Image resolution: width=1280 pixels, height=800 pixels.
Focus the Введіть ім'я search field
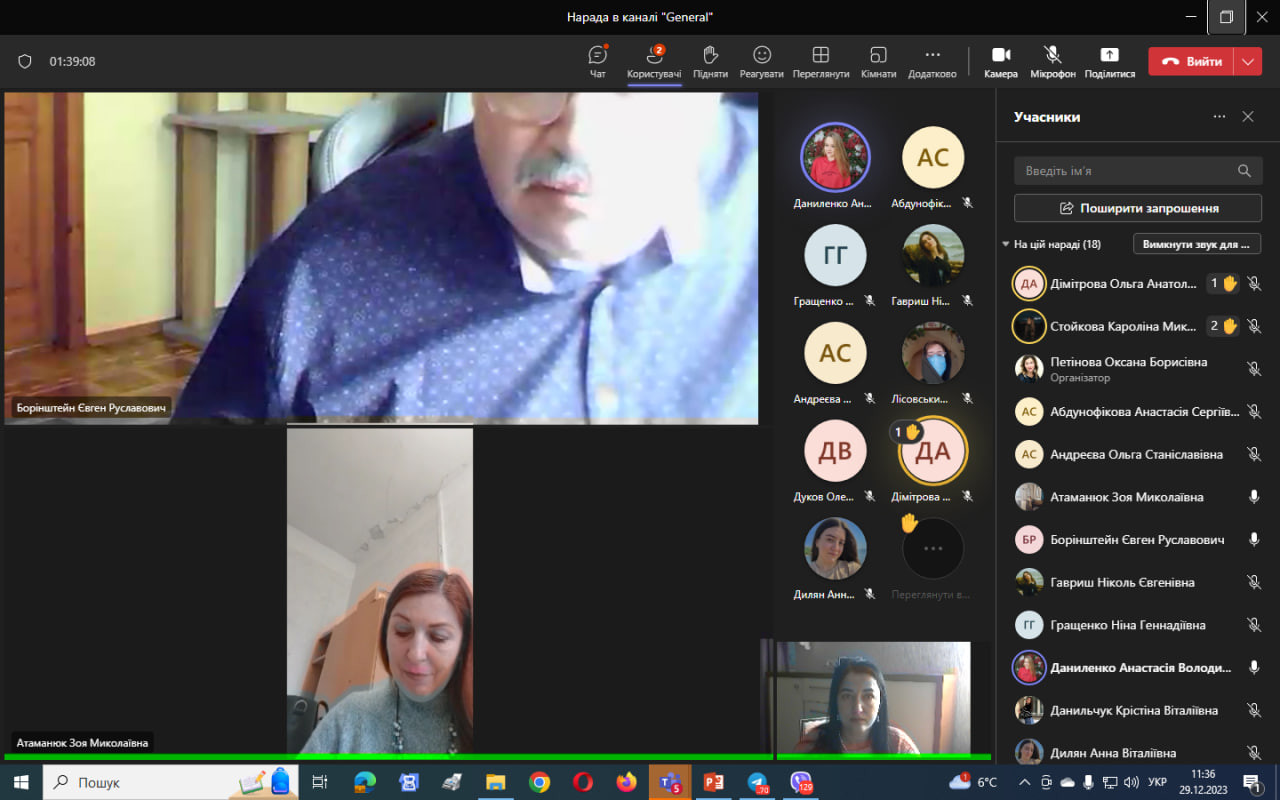1138,171
